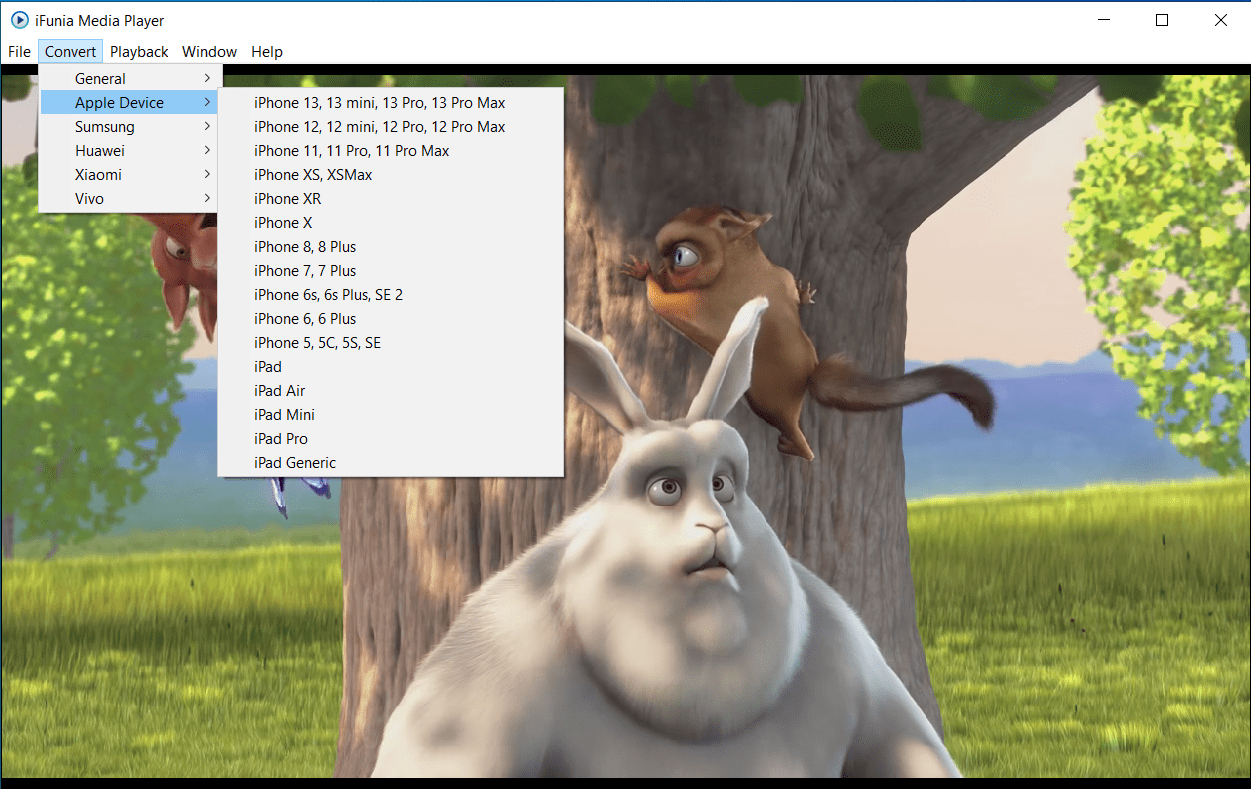The width and height of the screenshot is (1251, 789).
Task: Open the File menu
Action: pyautogui.click(x=19, y=52)
